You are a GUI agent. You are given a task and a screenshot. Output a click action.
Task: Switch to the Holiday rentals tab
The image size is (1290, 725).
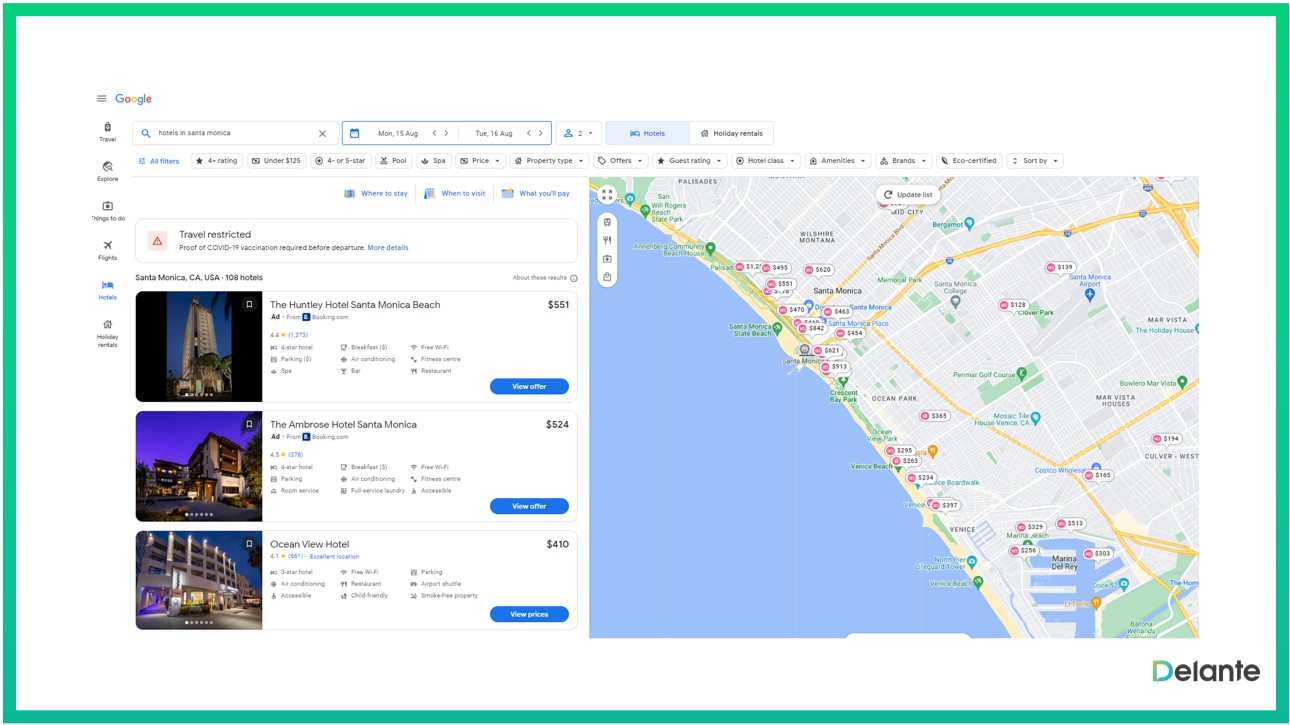pyautogui.click(x=729, y=132)
